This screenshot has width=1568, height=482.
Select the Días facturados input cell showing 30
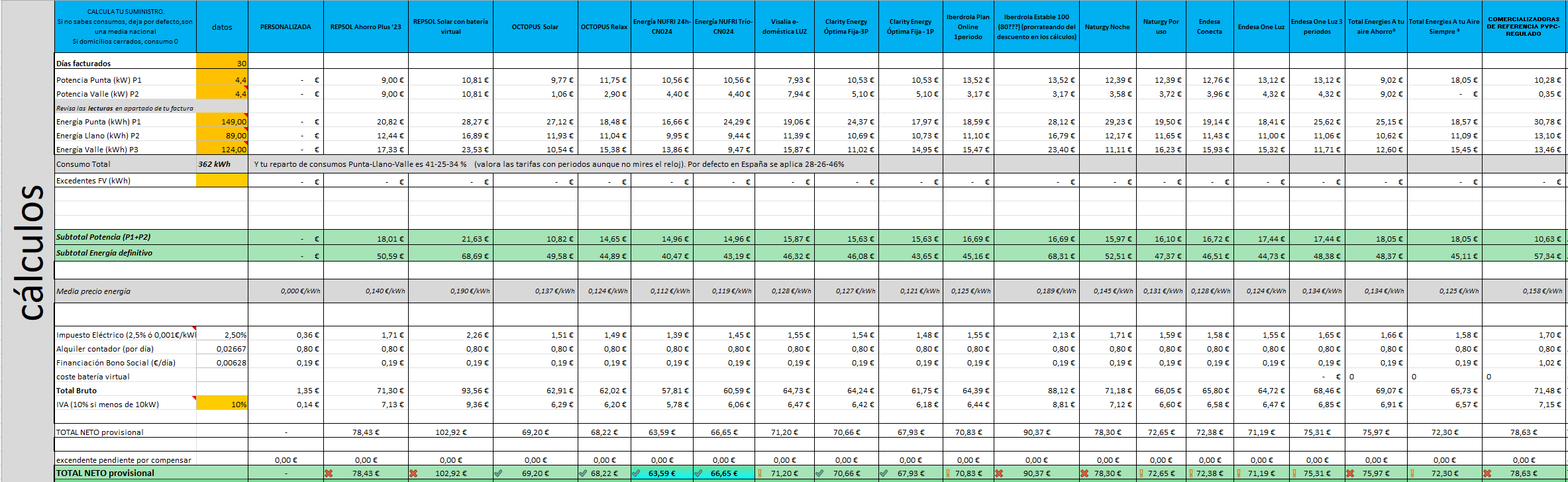click(222, 62)
